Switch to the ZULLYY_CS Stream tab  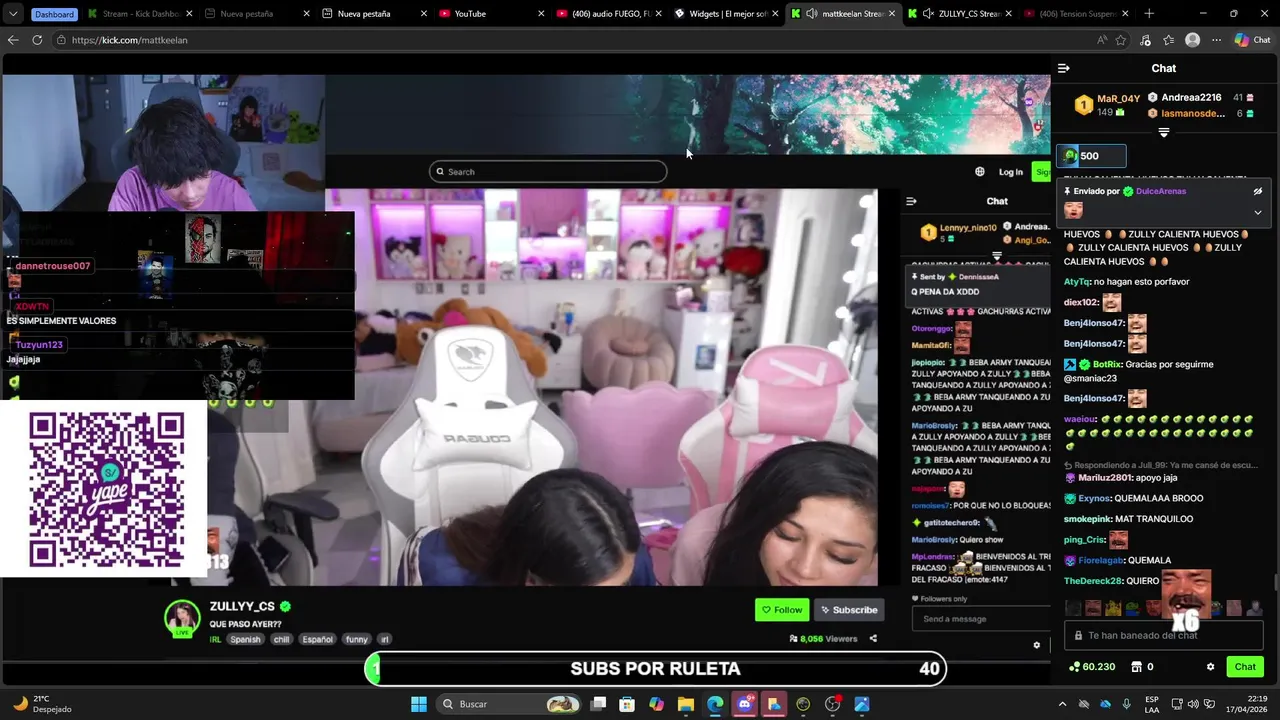click(960, 14)
